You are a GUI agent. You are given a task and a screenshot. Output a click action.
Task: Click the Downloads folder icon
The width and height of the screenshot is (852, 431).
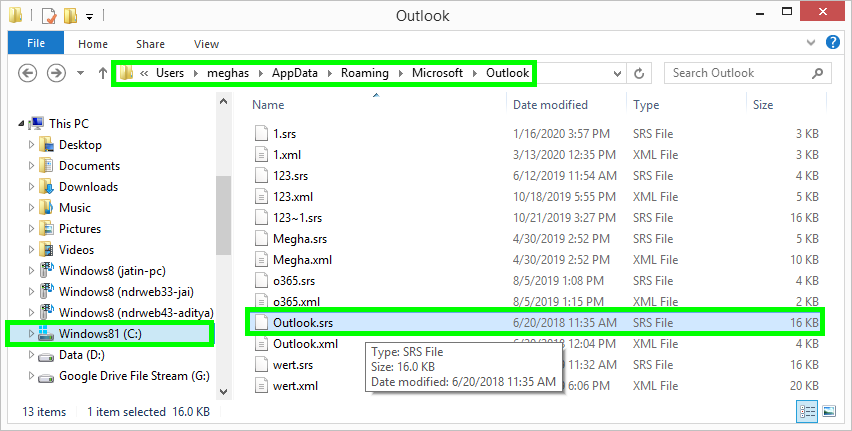[47, 187]
